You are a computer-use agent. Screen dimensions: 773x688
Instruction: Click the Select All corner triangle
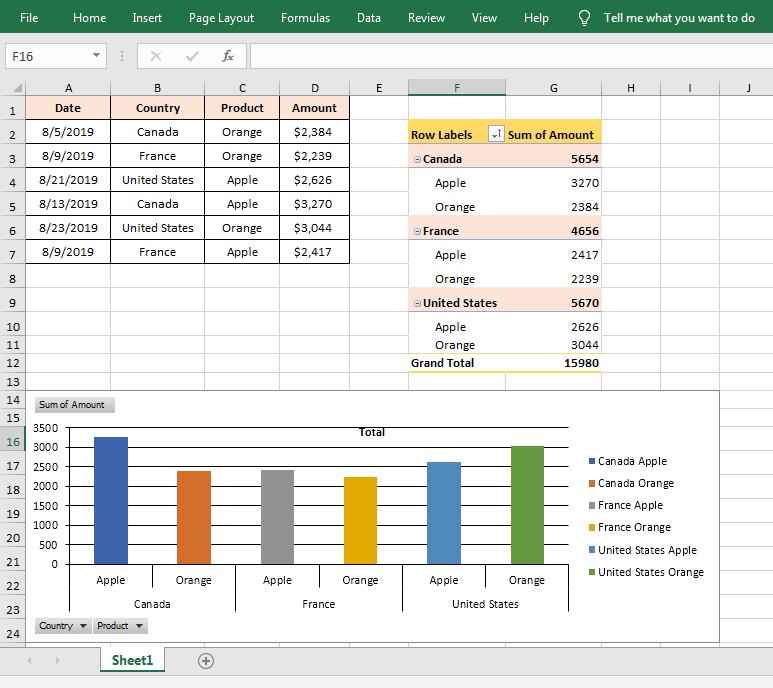17,88
